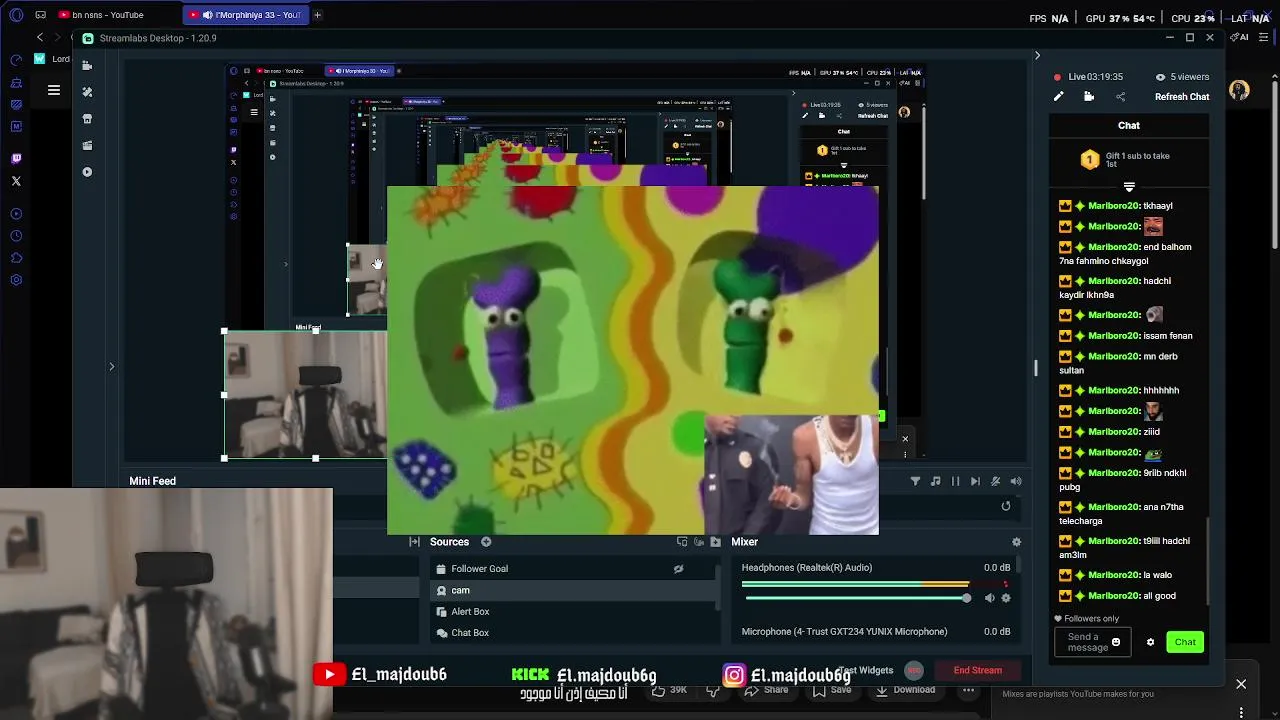1280x720 pixels.
Task: Click YouTube Download button
Action: (x=905, y=690)
